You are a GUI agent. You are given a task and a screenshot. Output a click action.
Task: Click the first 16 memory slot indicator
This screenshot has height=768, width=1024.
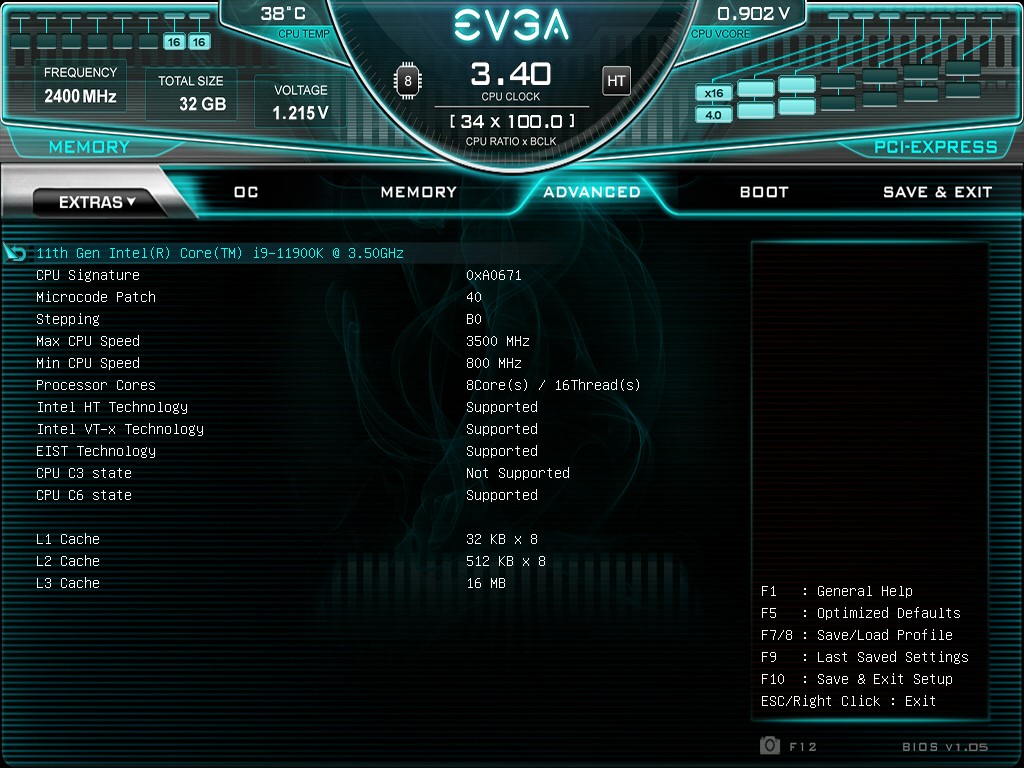click(174, 42)
